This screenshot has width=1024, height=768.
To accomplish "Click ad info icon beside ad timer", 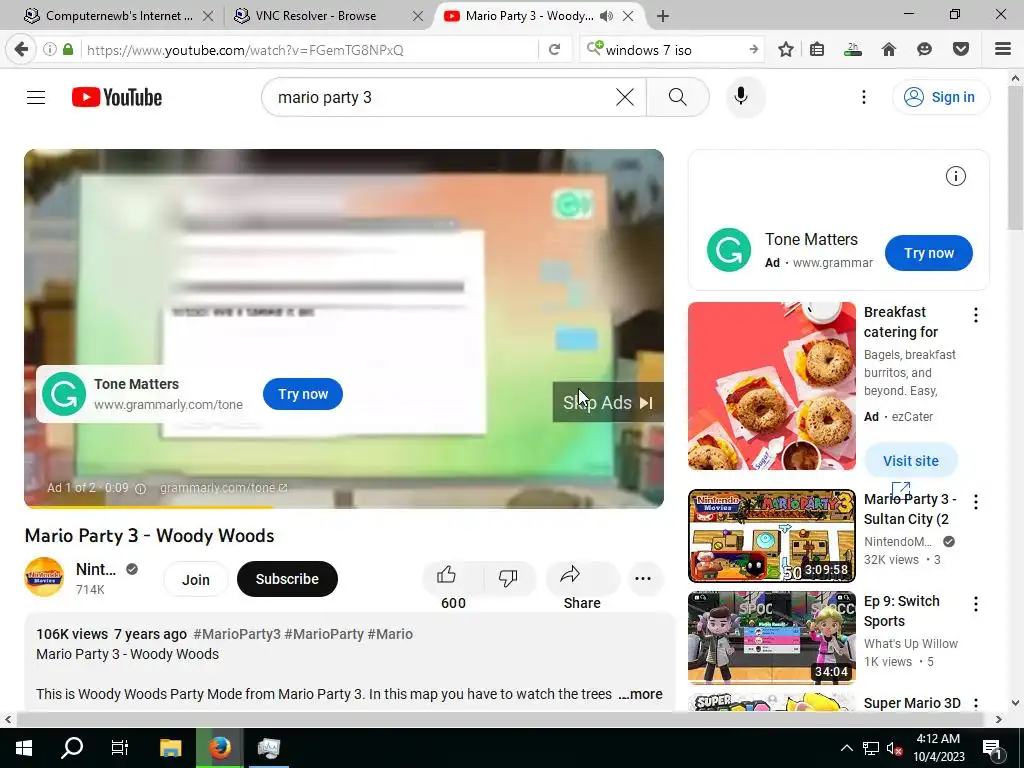I will 140,488.
